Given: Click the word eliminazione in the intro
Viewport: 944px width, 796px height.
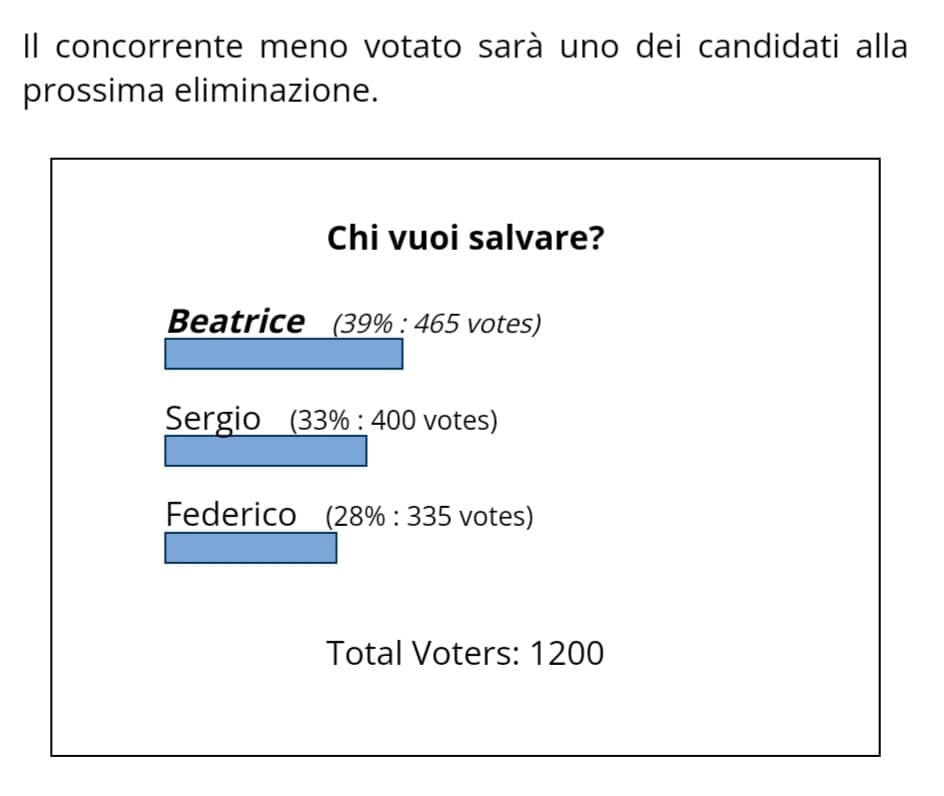Looking at the screenshot, I should tap(276, 92).
